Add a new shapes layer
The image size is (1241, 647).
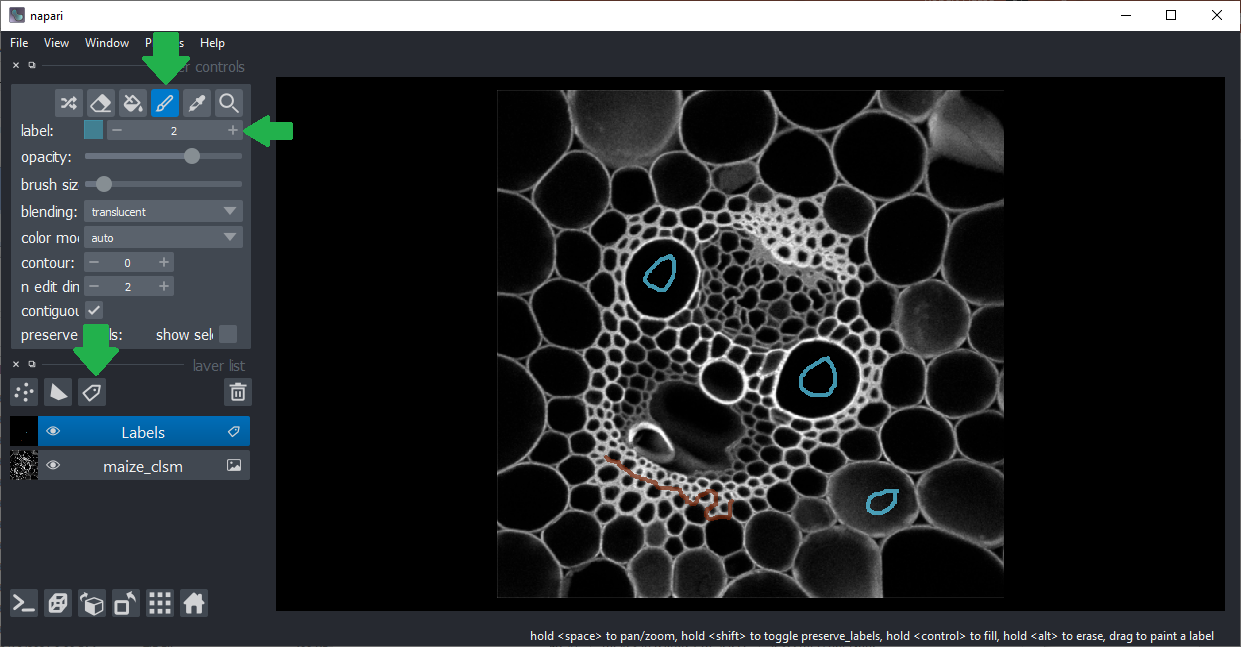pos(59,392)
